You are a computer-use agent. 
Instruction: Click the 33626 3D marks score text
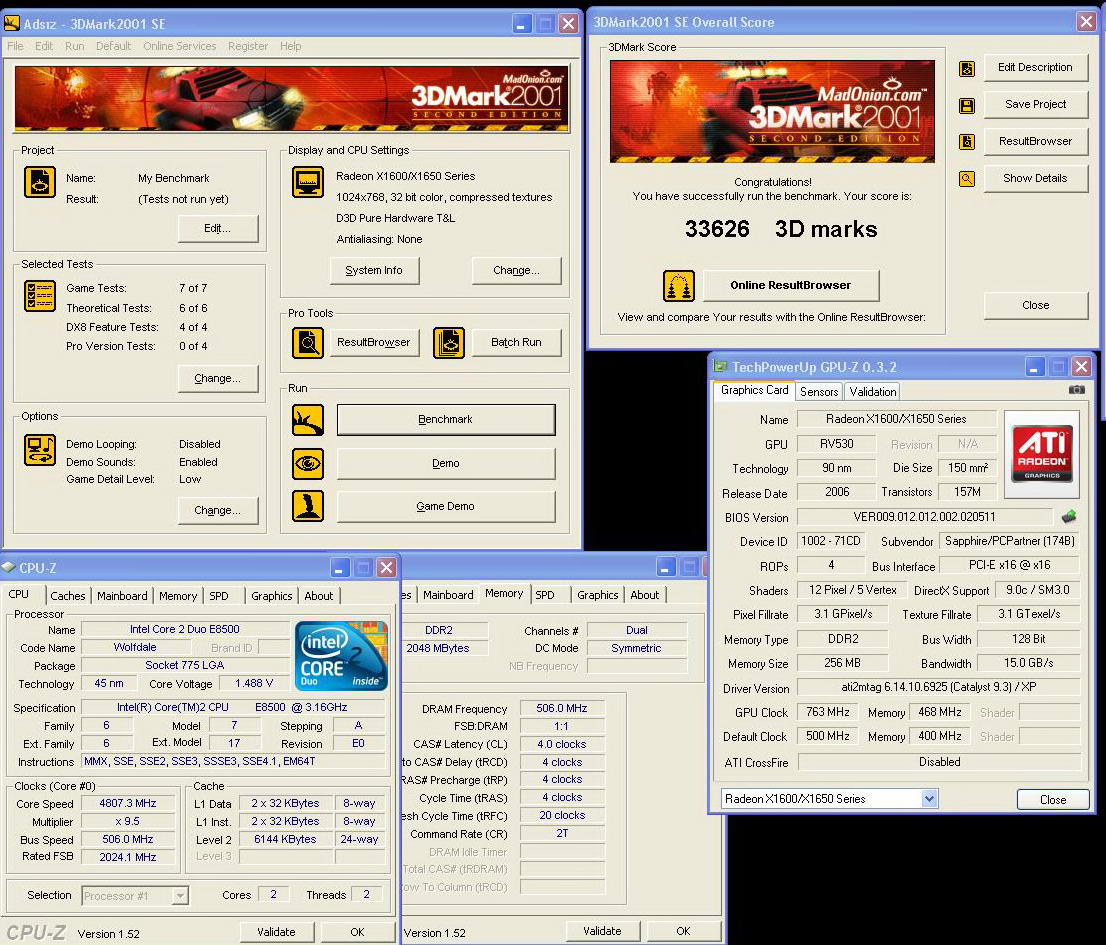click(x=781, y=228)
